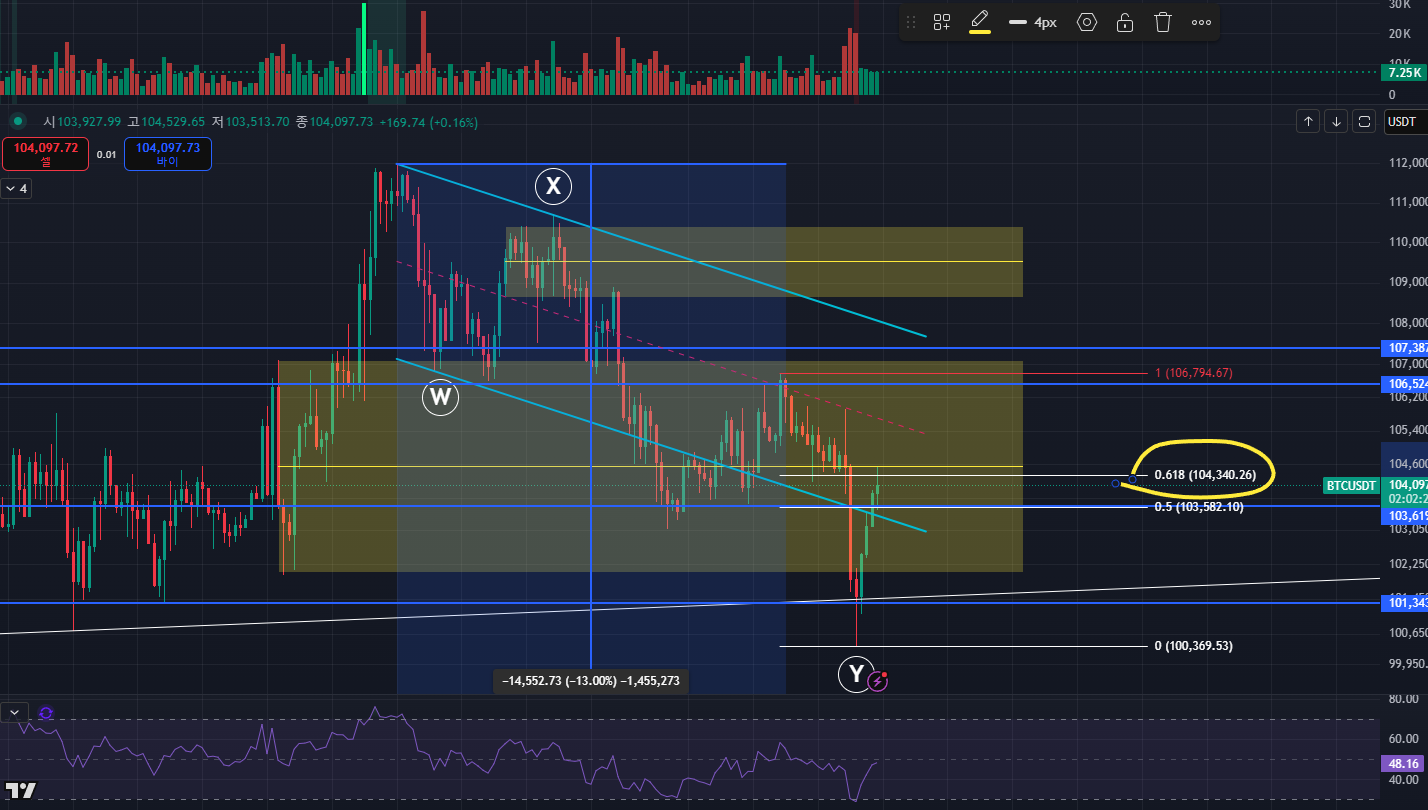Open drawing settings hexagon icon
Screen dimensions: 1428x810
click(x=1087, y=22)
